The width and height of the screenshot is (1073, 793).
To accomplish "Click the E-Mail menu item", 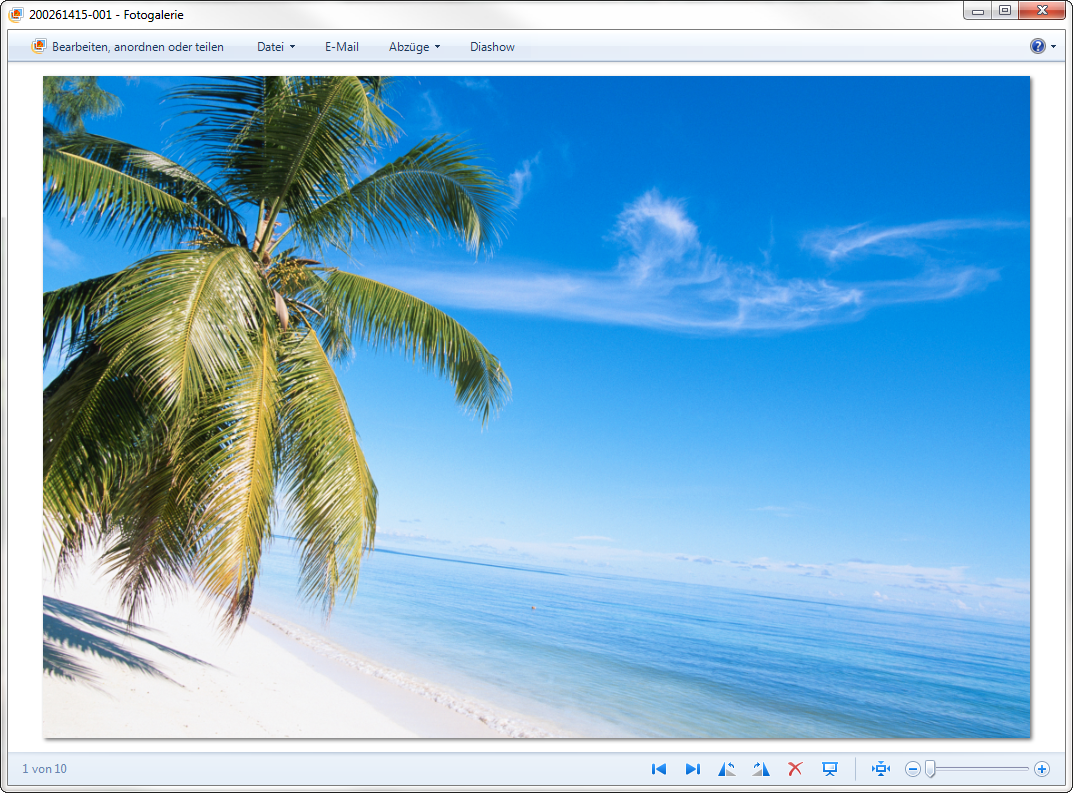I will (x=342, y=47).
